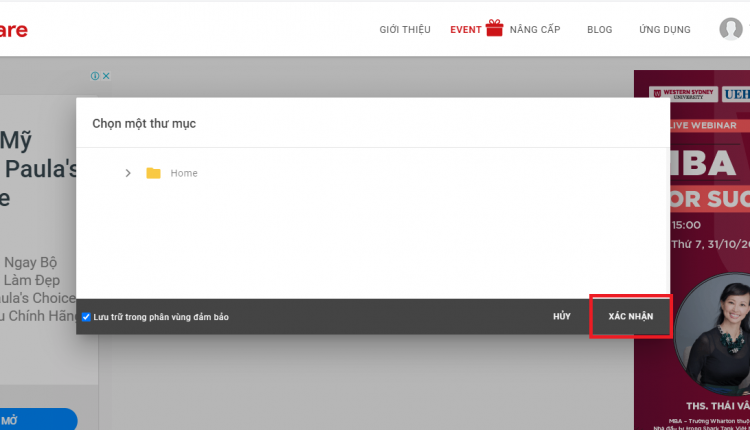Uncheck Lưu trữ trong phân vùng đảm bảo
This screenshot has height=430, width=750.
click(x=86, y=317)
